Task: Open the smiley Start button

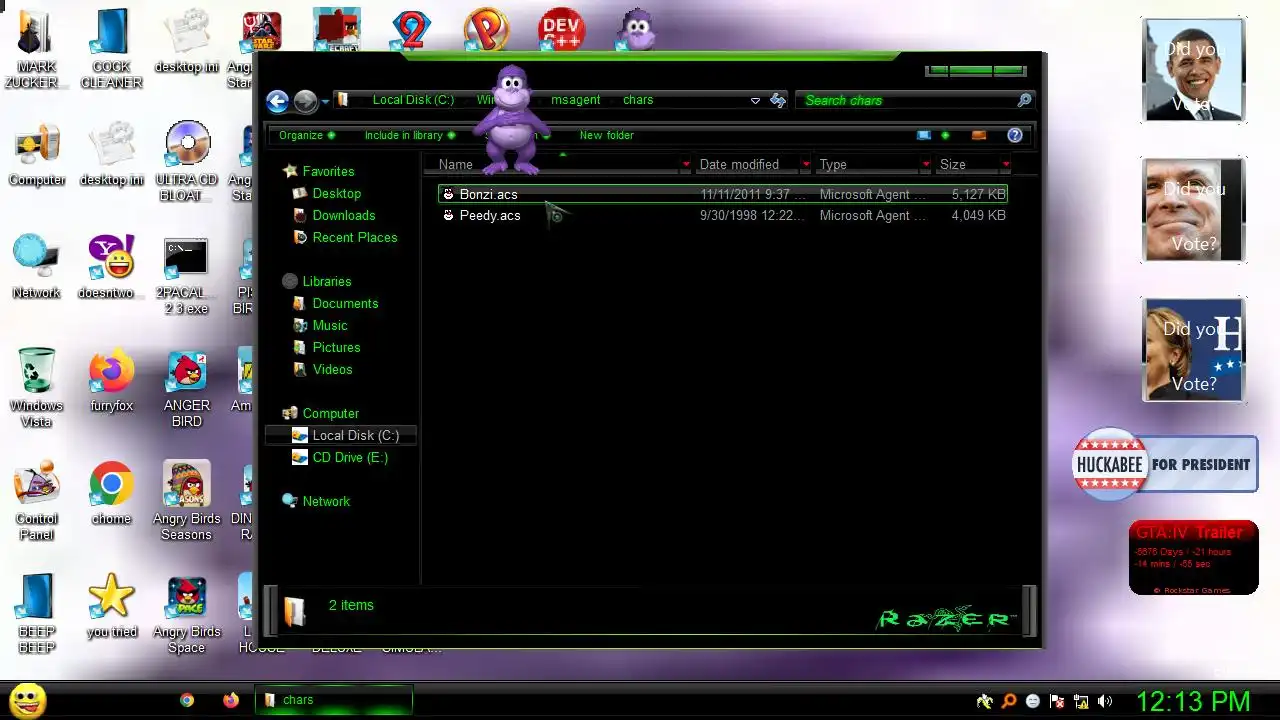Action: 27,700
